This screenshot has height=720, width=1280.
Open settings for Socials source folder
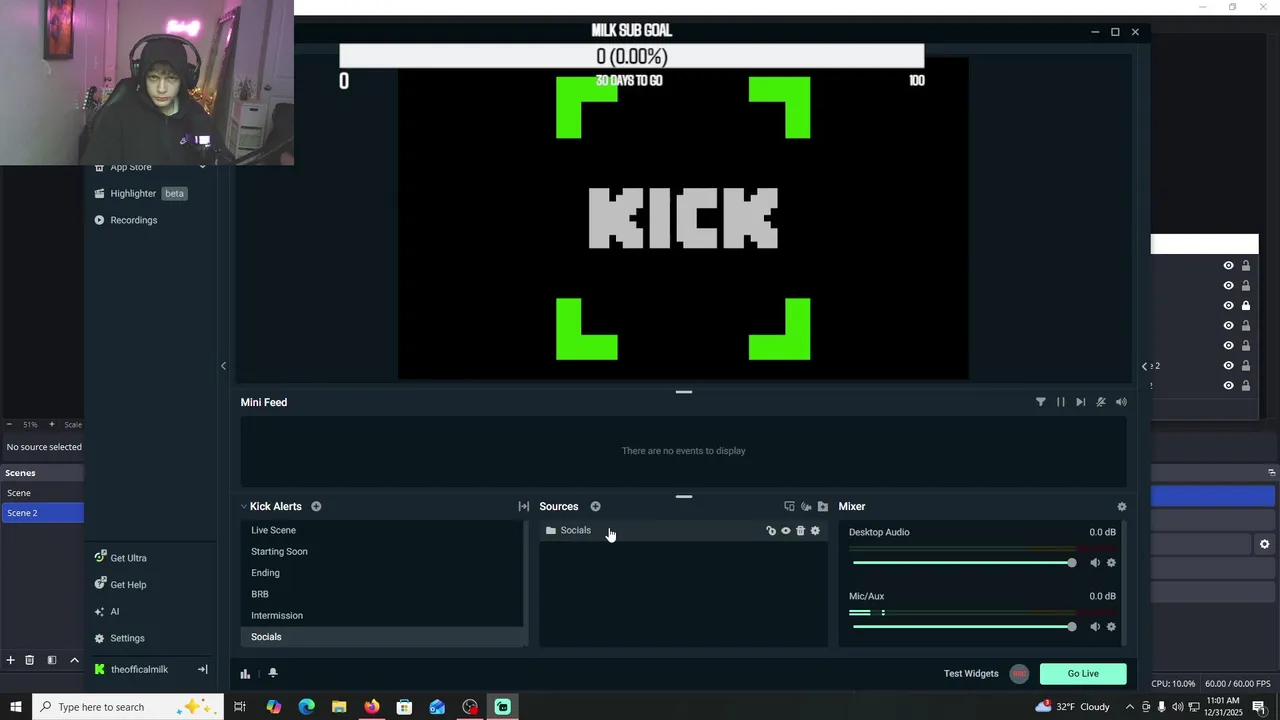(815, 531)
